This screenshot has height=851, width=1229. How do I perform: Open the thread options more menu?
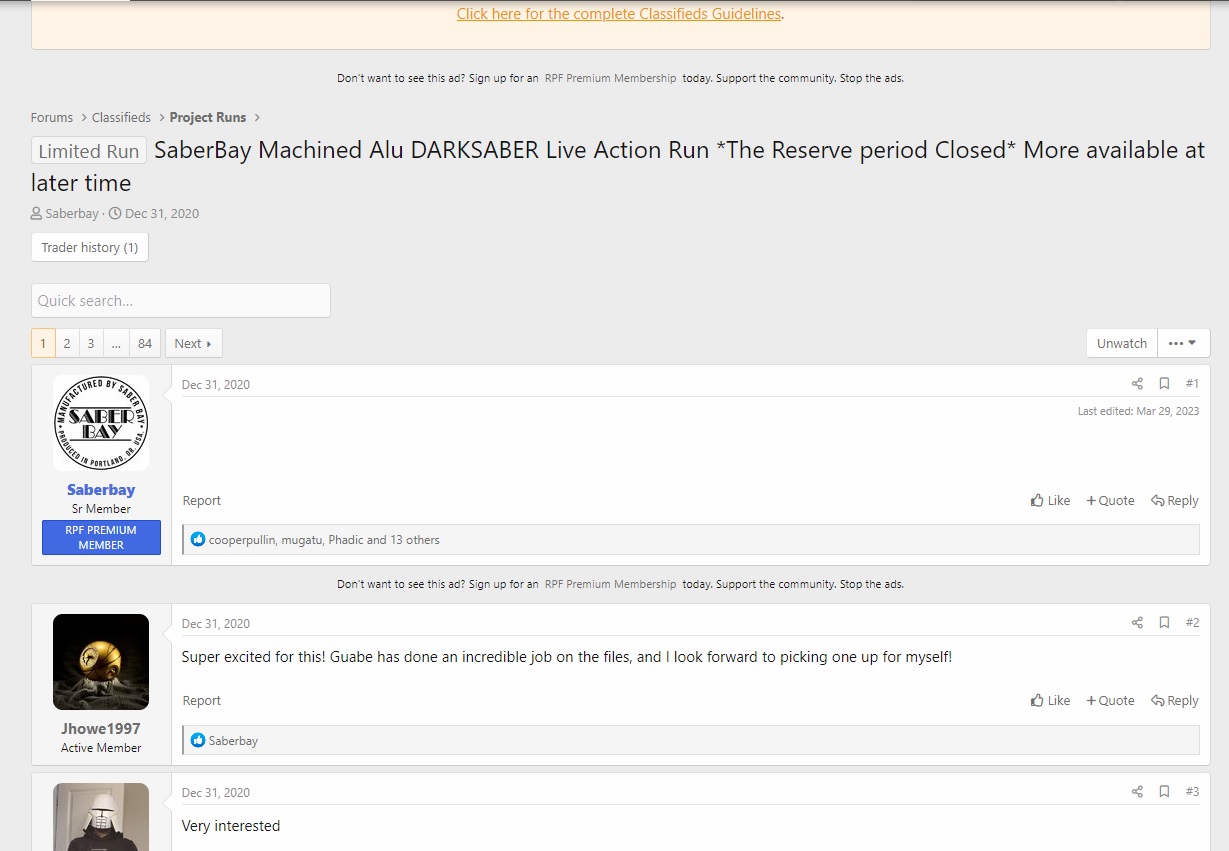point(1183,343)
